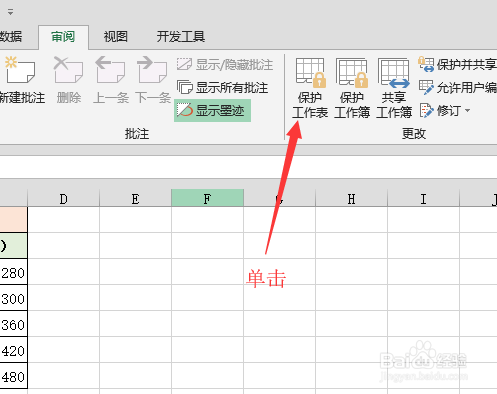Toggle Show Ink (显示墨迹)
This screenshot has height=394, width=497.
[212, 111]
